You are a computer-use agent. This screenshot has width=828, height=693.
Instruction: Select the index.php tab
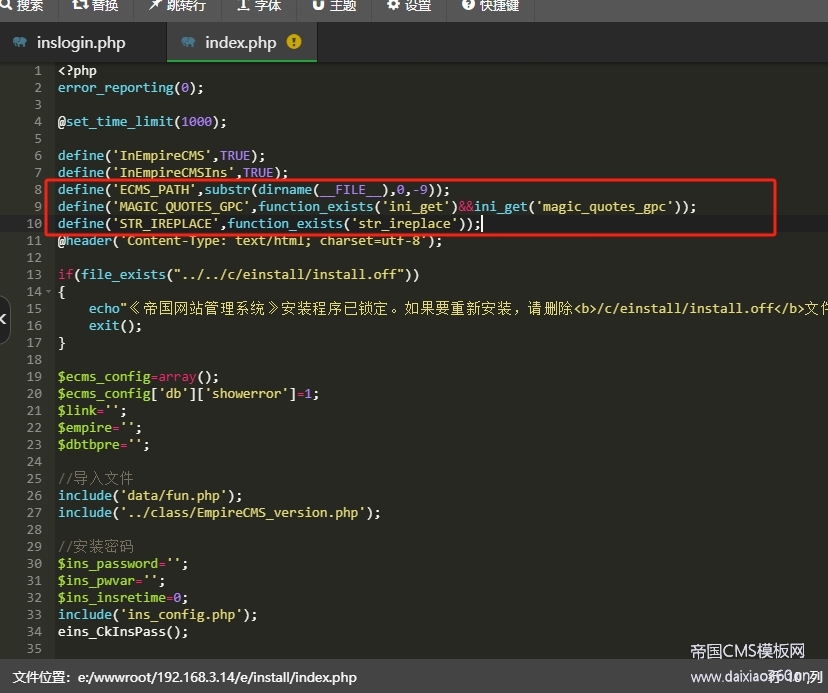tap(240, 43)
